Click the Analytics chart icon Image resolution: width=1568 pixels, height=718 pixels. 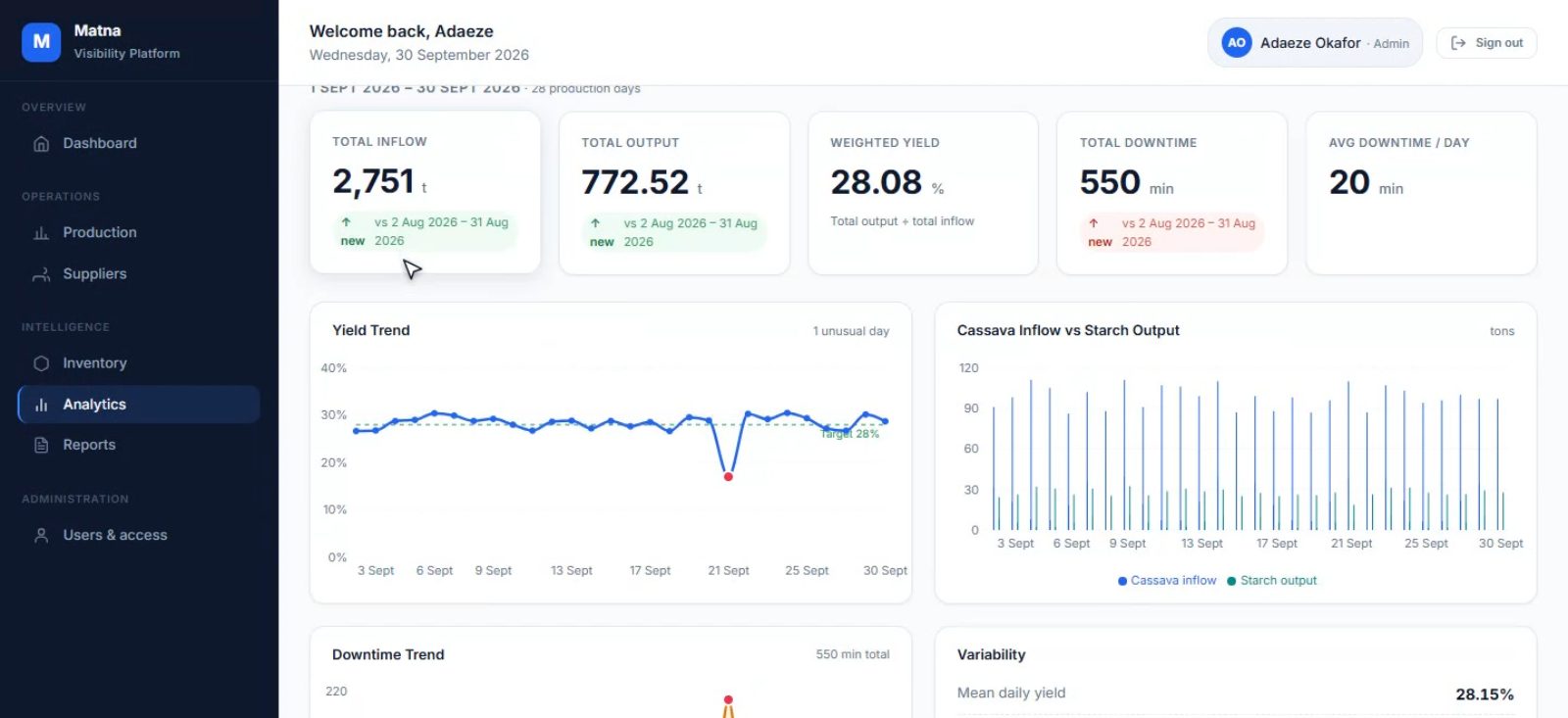[41, 405]
